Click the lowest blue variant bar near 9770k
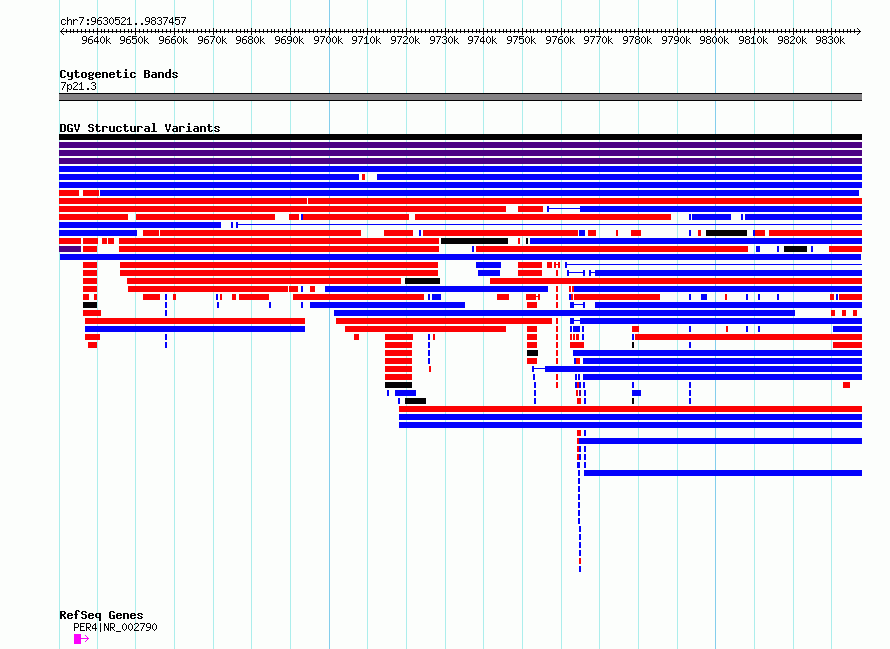This screenshot has height=649, width=890. coord(723,473)
